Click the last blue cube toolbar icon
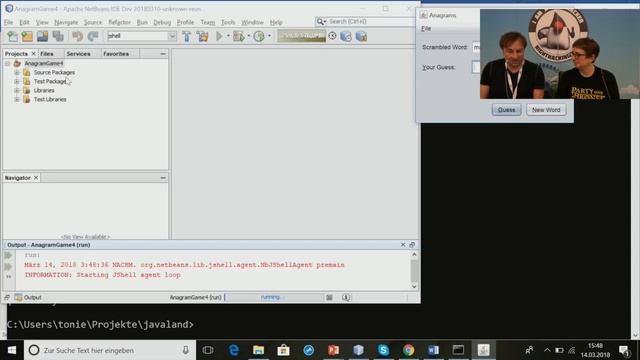Viewport: 640px width, 360px height. click(361, 36)
